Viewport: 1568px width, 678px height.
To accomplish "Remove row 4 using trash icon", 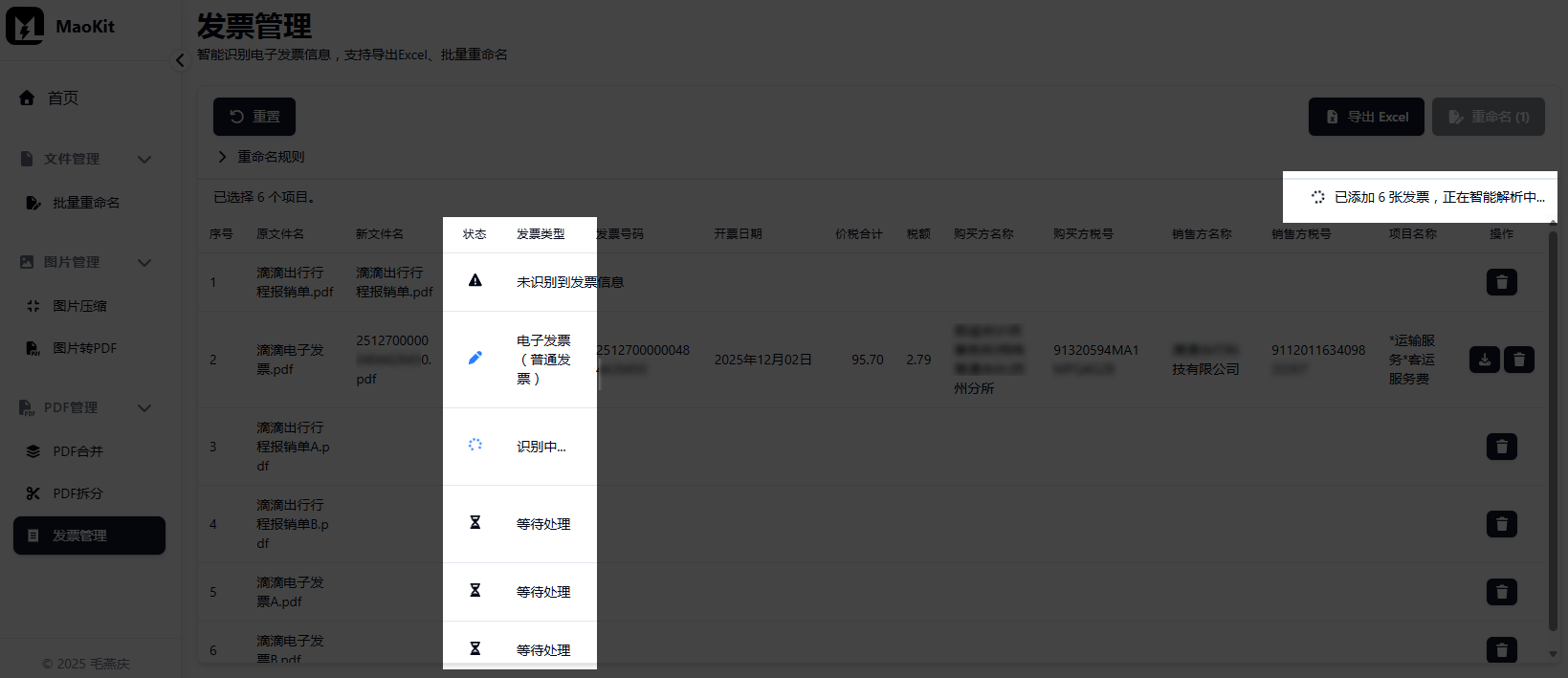I will click(x=1501, y=524).
